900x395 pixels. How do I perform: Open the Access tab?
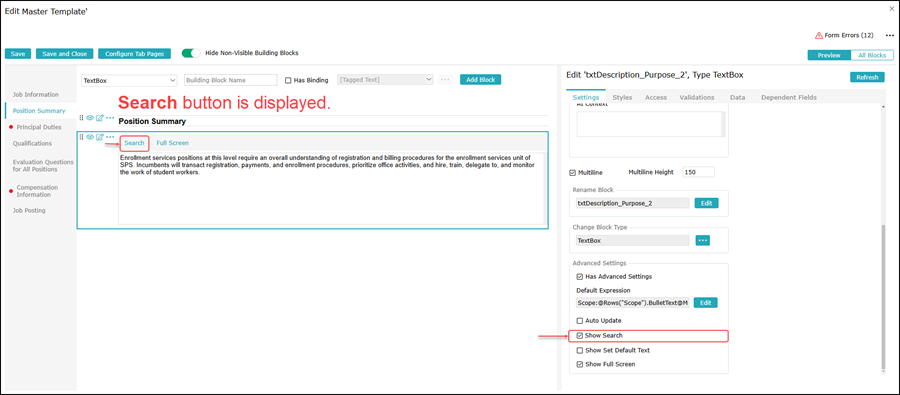[655, 98]
